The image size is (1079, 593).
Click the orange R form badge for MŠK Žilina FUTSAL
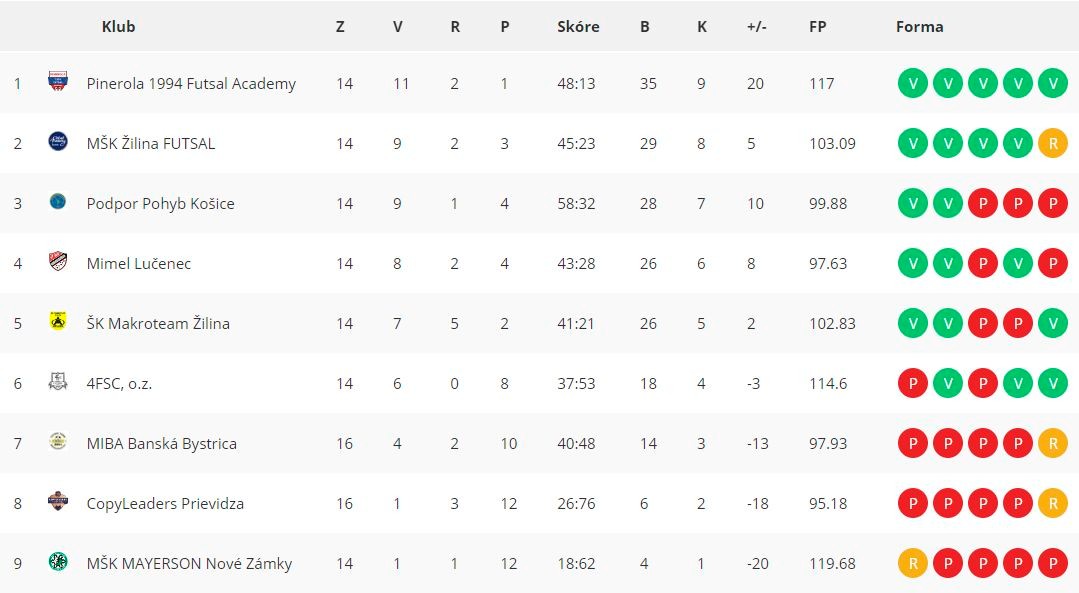pos(1053,143)
